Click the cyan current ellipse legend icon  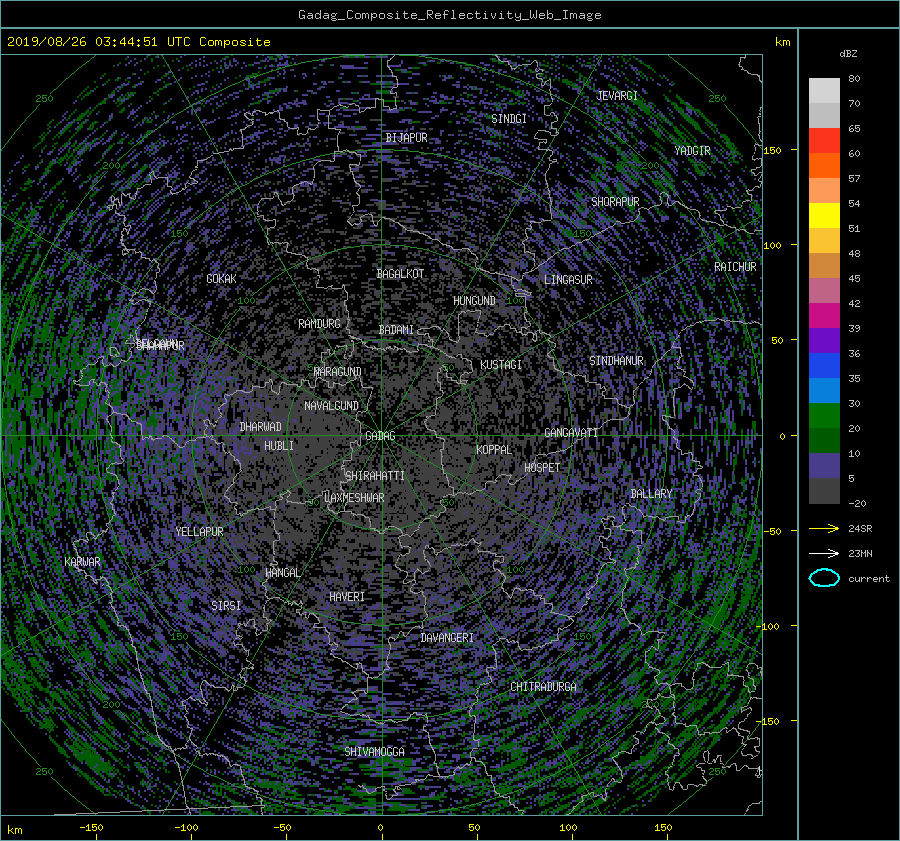(x=824, y=578)
